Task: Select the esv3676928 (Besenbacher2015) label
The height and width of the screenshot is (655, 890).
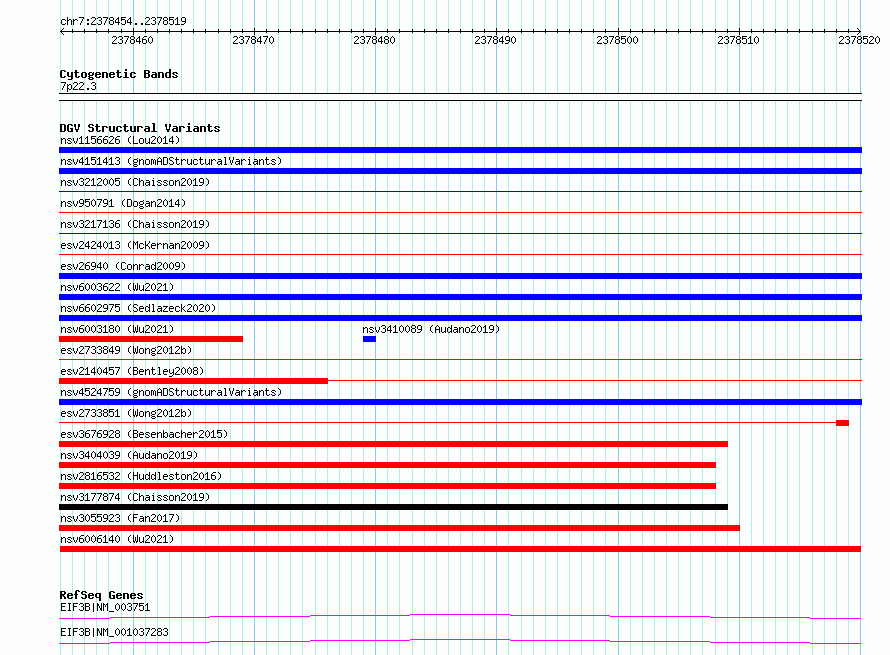Action: click(144, 434)
